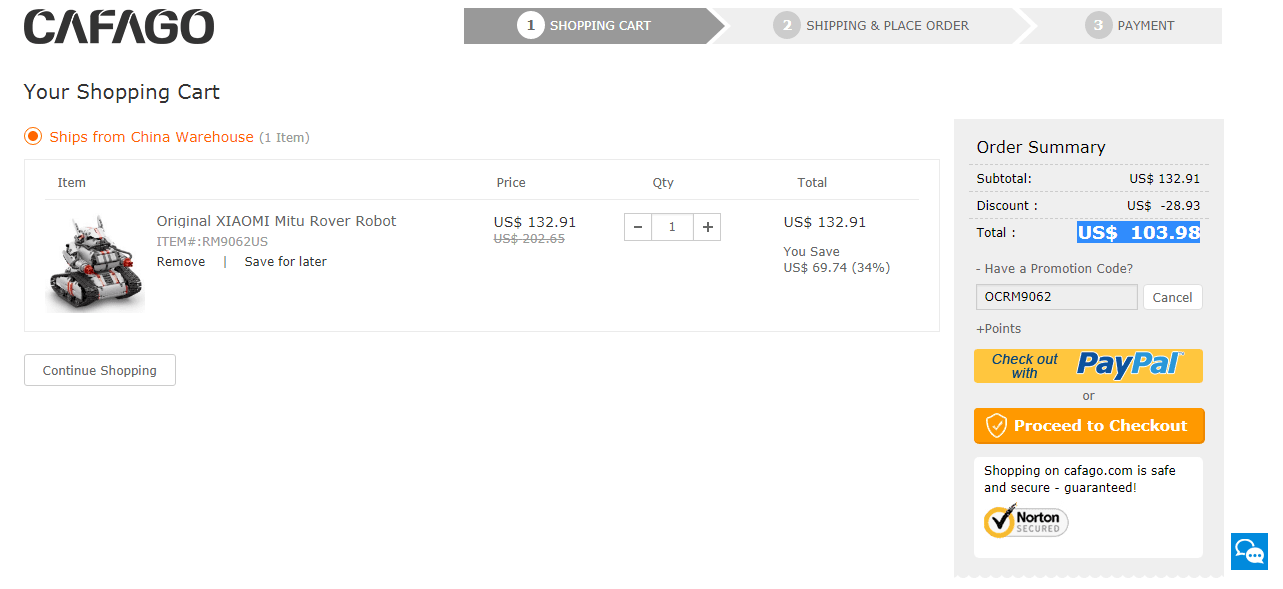Click the crossed-out price US$ 202.65

point(529,239)
